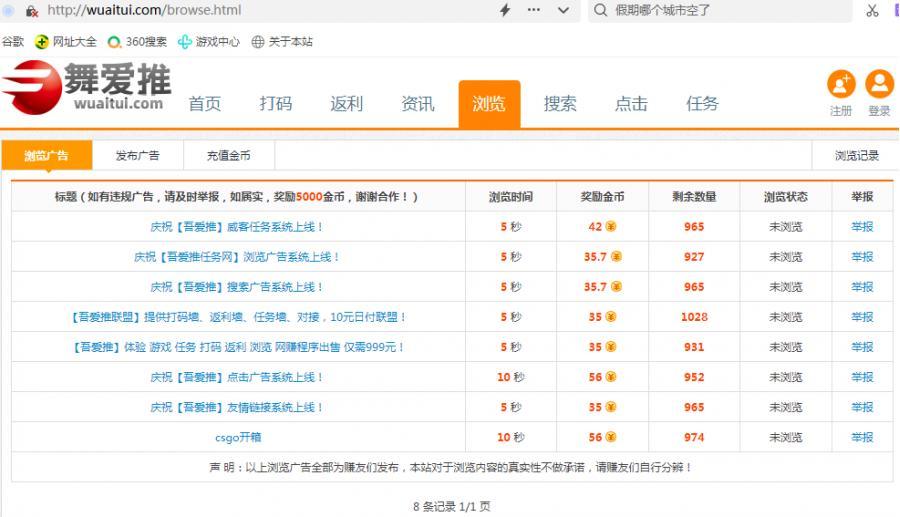The image size is (900, 517).
Task: Expand the address bar dropdown chevron
Action: 564,10
